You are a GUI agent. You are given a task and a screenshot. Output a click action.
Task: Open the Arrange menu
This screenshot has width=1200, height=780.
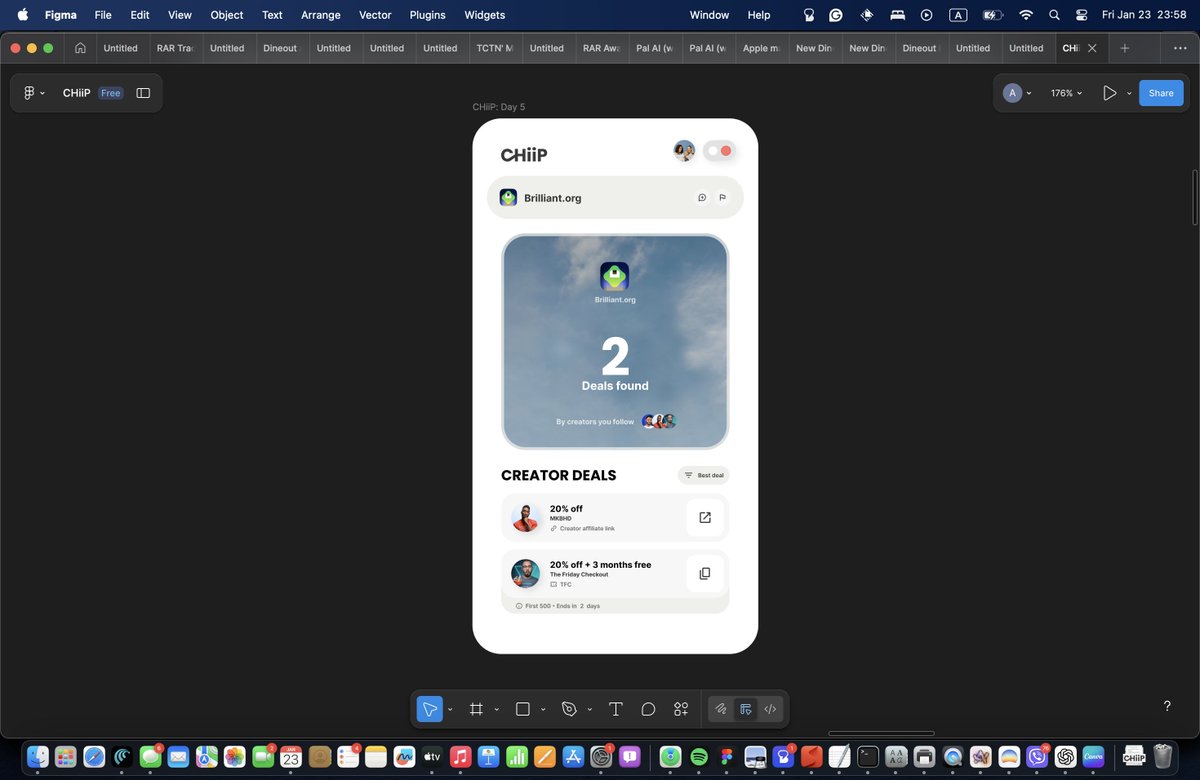click(321, 15)
